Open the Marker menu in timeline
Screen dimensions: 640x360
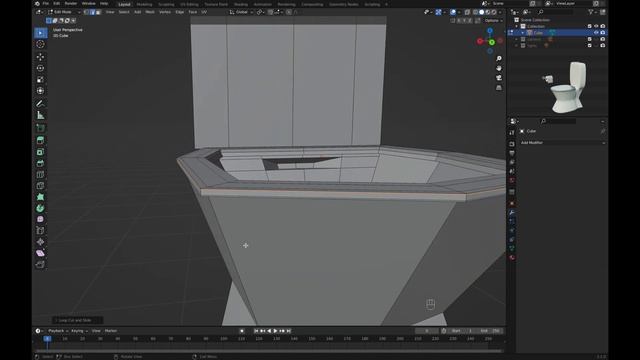111,331
